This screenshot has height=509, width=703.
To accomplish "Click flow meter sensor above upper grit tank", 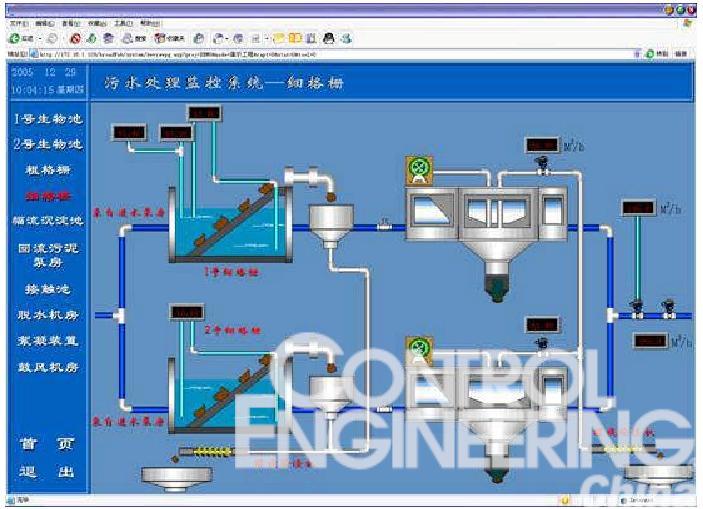I will tap(542, 165).
